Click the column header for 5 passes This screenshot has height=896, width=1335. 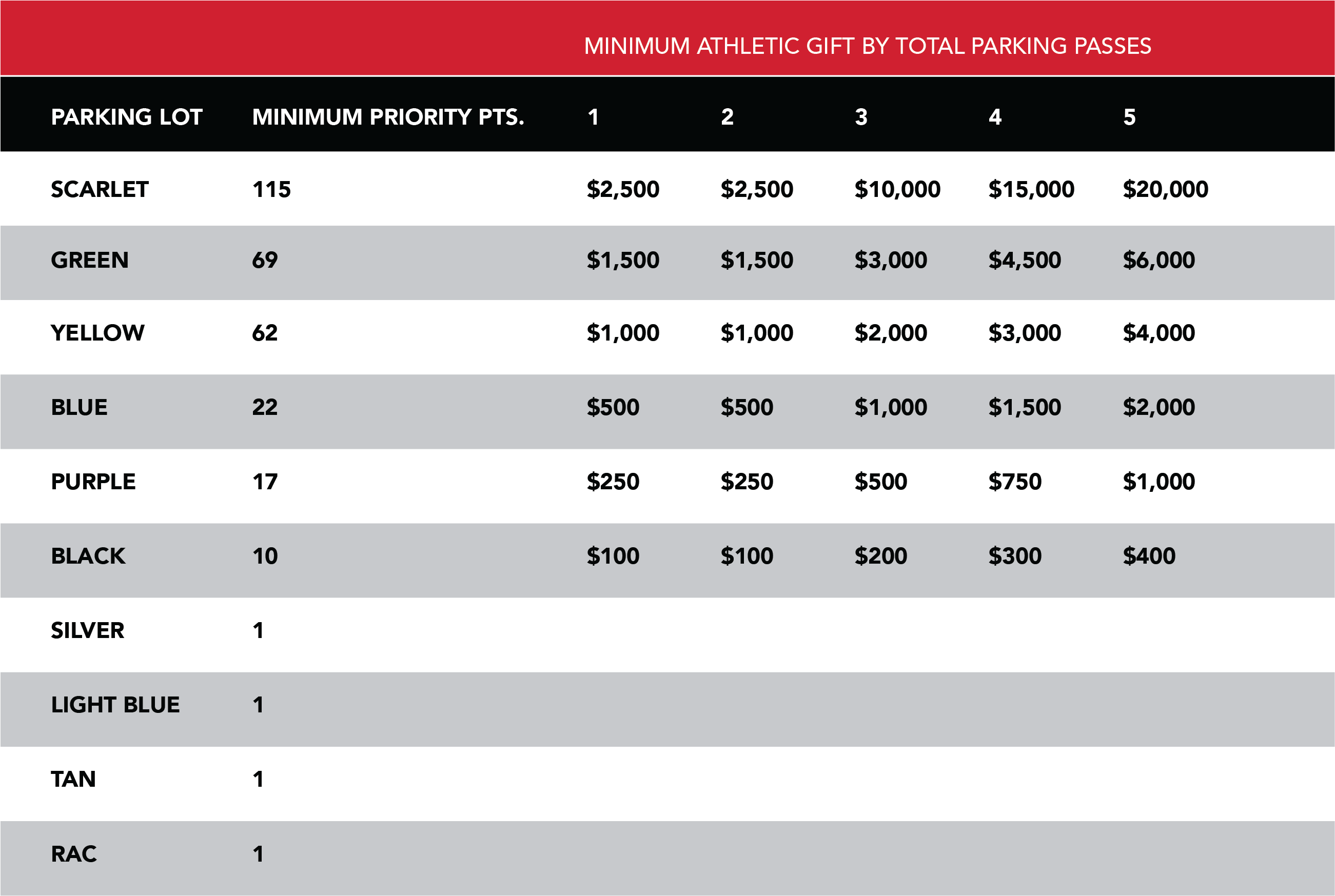click(1129, 117)
